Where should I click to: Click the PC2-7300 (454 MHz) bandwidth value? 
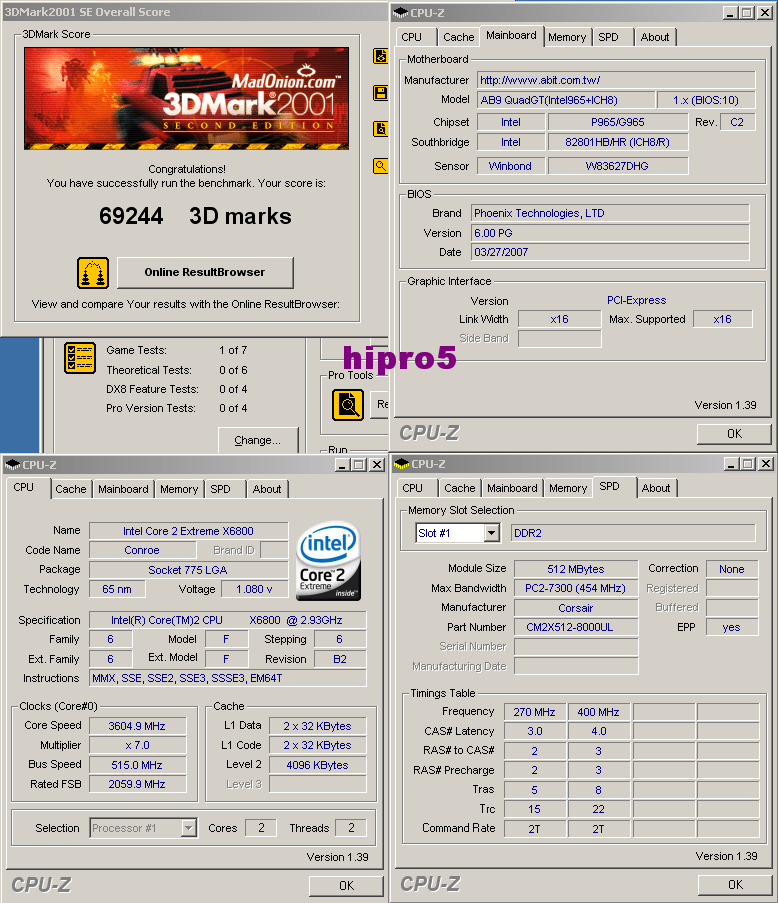point(576,589)
